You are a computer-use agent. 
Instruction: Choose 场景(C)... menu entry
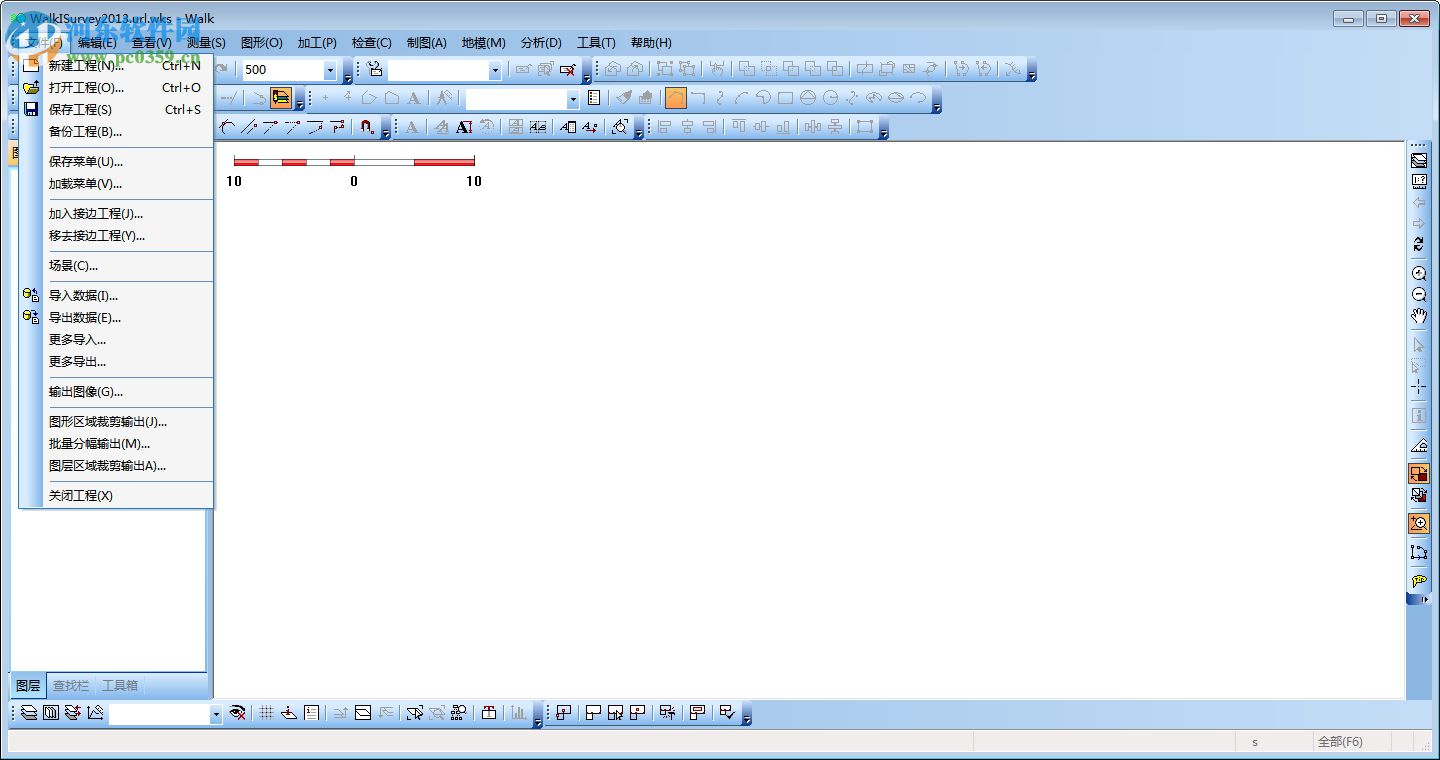pos(116,266)
